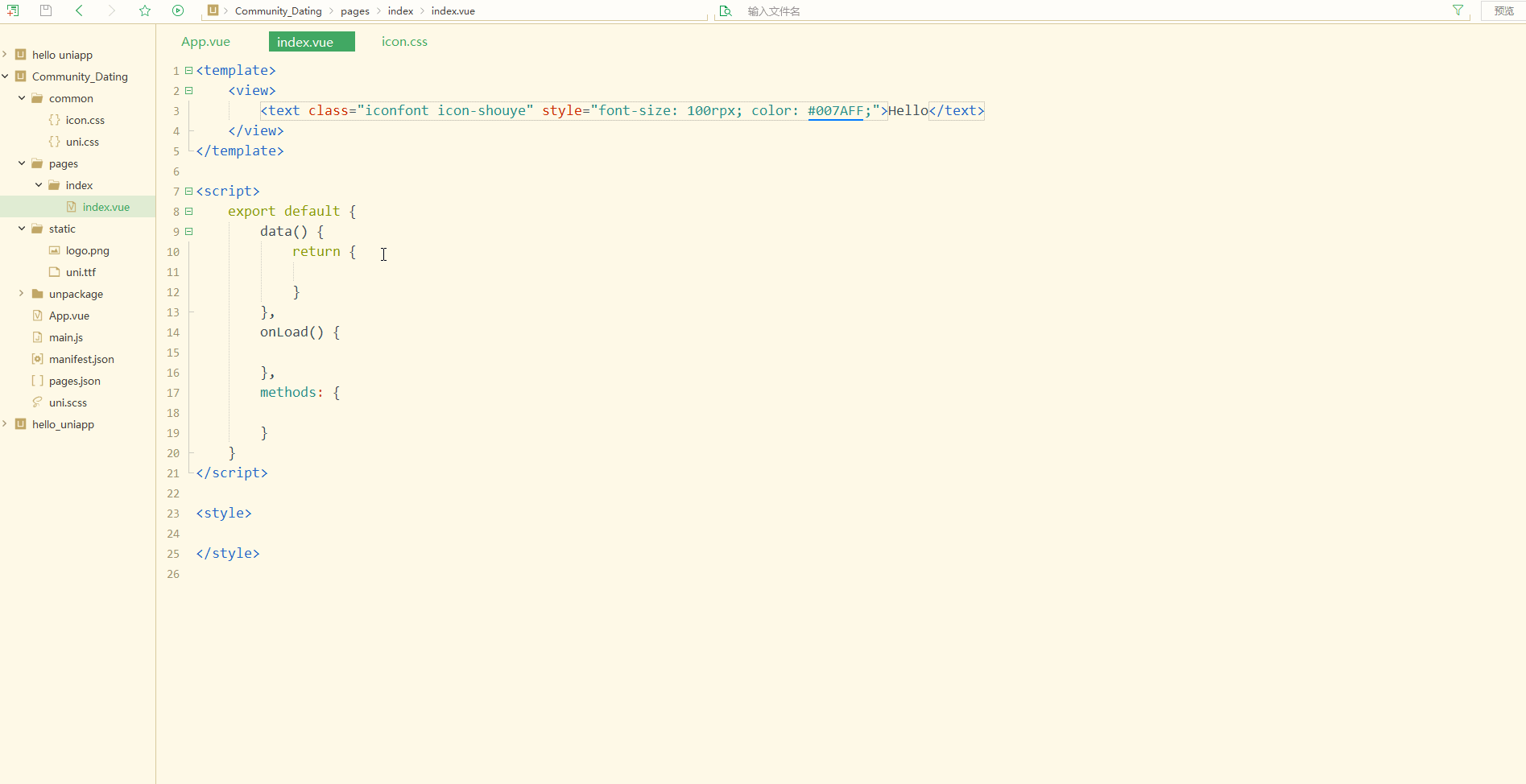The width and height of the screenshot is (1526, 784).
Task: Collapse the template tag fold marker on line 1
Action: tap(189, 71)
